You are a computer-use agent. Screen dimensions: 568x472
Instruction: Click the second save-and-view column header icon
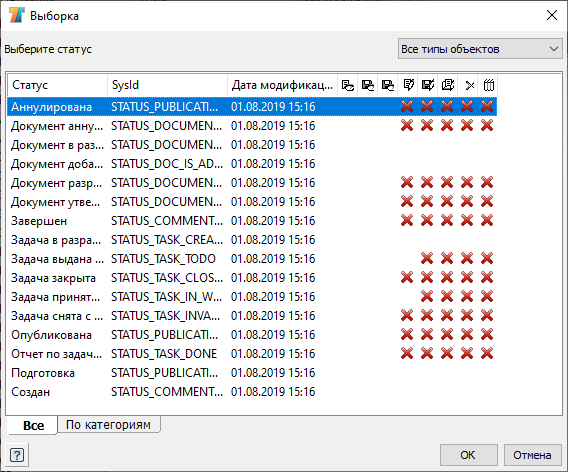pyautogui.click(x=368, y=85)
